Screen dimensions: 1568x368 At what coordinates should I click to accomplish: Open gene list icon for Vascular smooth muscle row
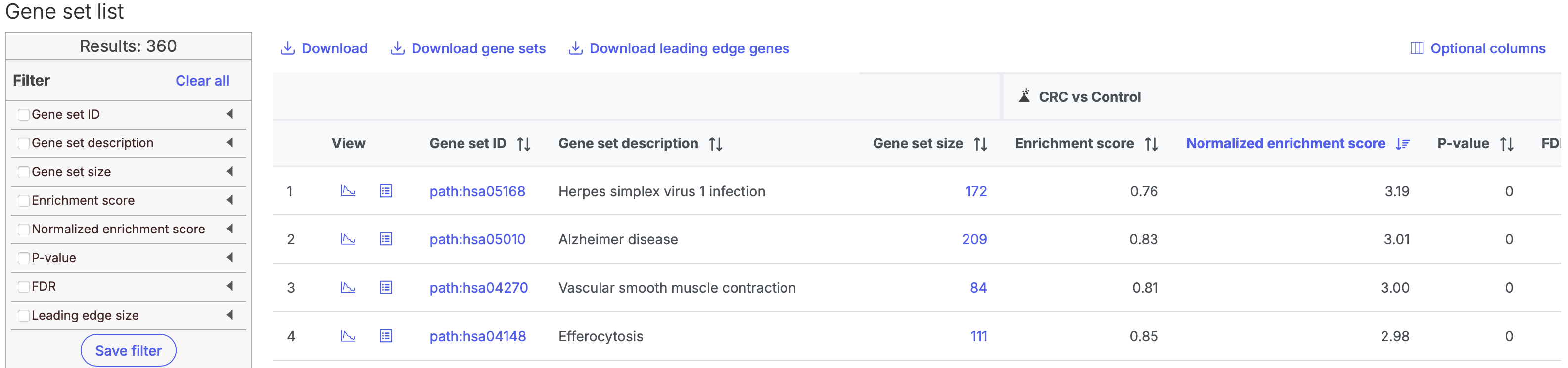(x=386, y=287)
